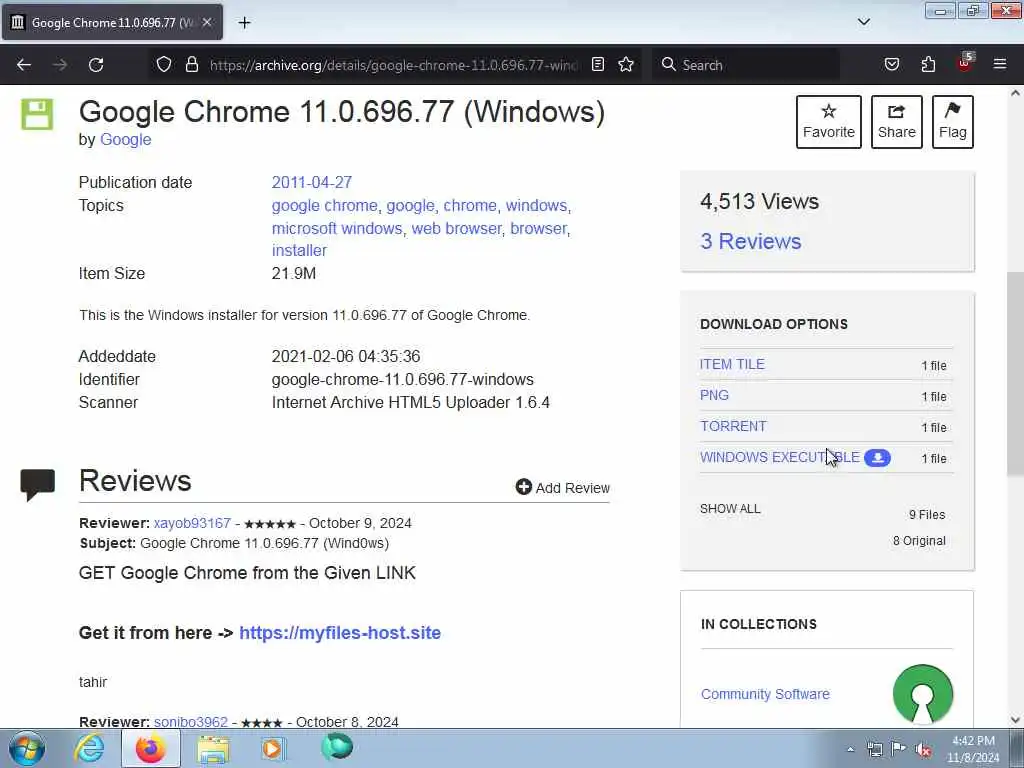The height and width of the screenshot is (768, 1024).
Task: Open the shield tracking protection icon
Action: 164,64
